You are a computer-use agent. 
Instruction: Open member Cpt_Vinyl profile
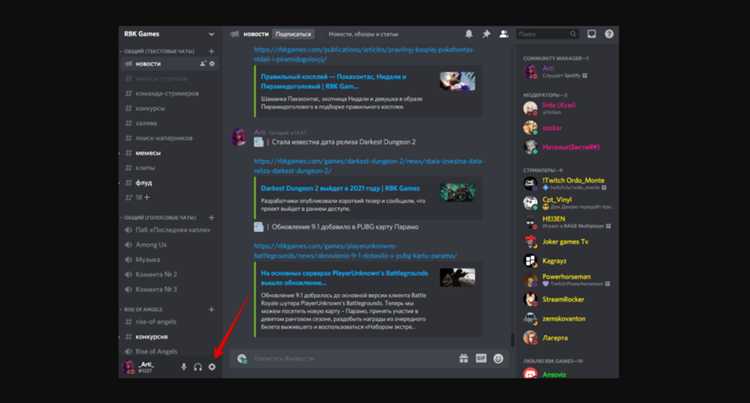[568, 203]
